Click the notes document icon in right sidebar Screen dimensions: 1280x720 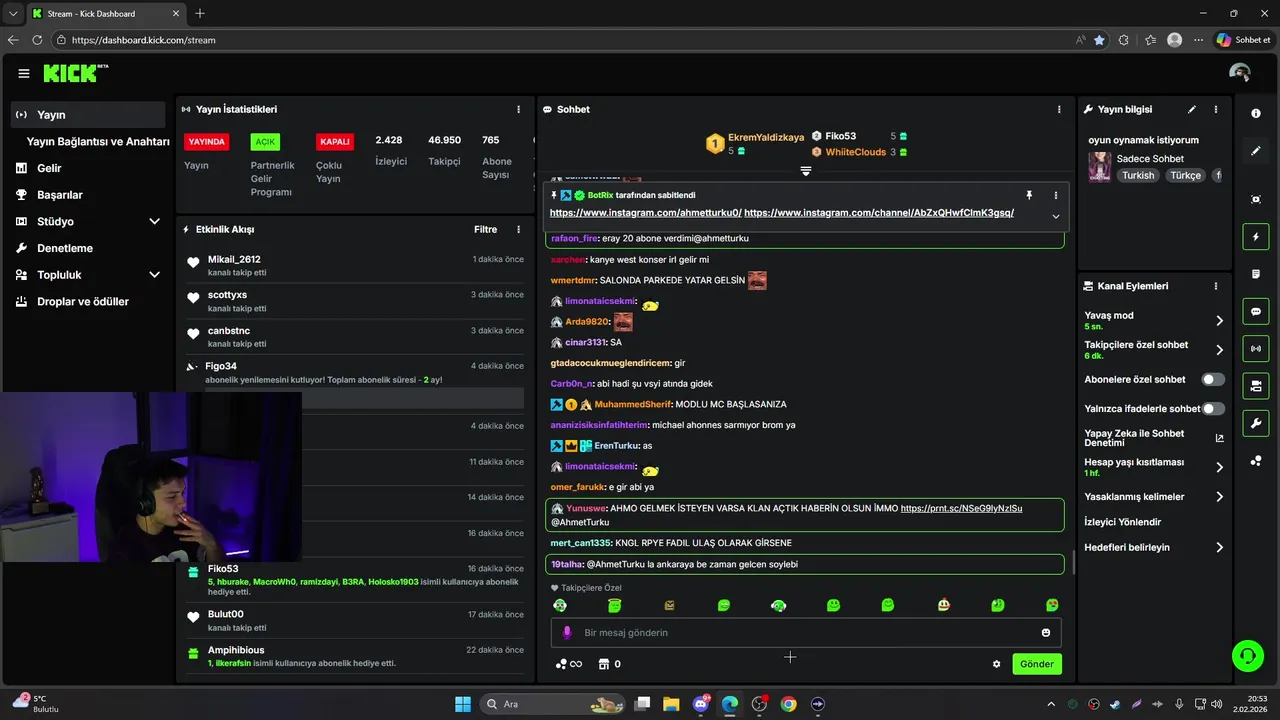pyautogui.click(x=1256, y=274)
